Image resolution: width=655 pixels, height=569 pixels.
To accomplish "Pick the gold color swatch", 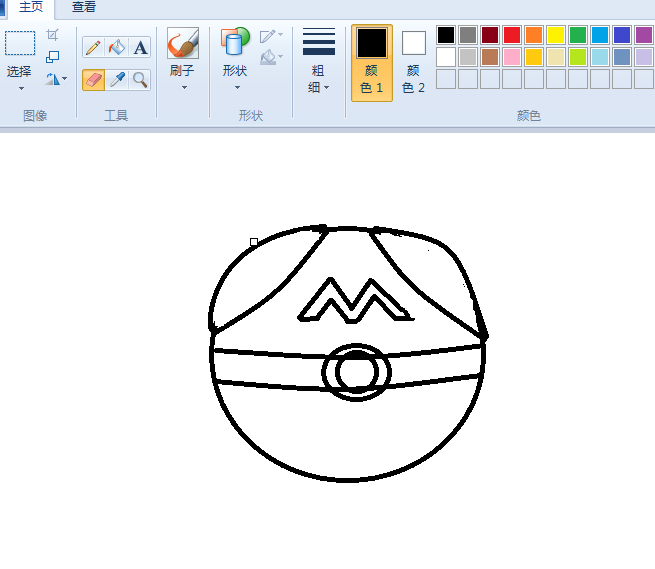I will 534,57.
